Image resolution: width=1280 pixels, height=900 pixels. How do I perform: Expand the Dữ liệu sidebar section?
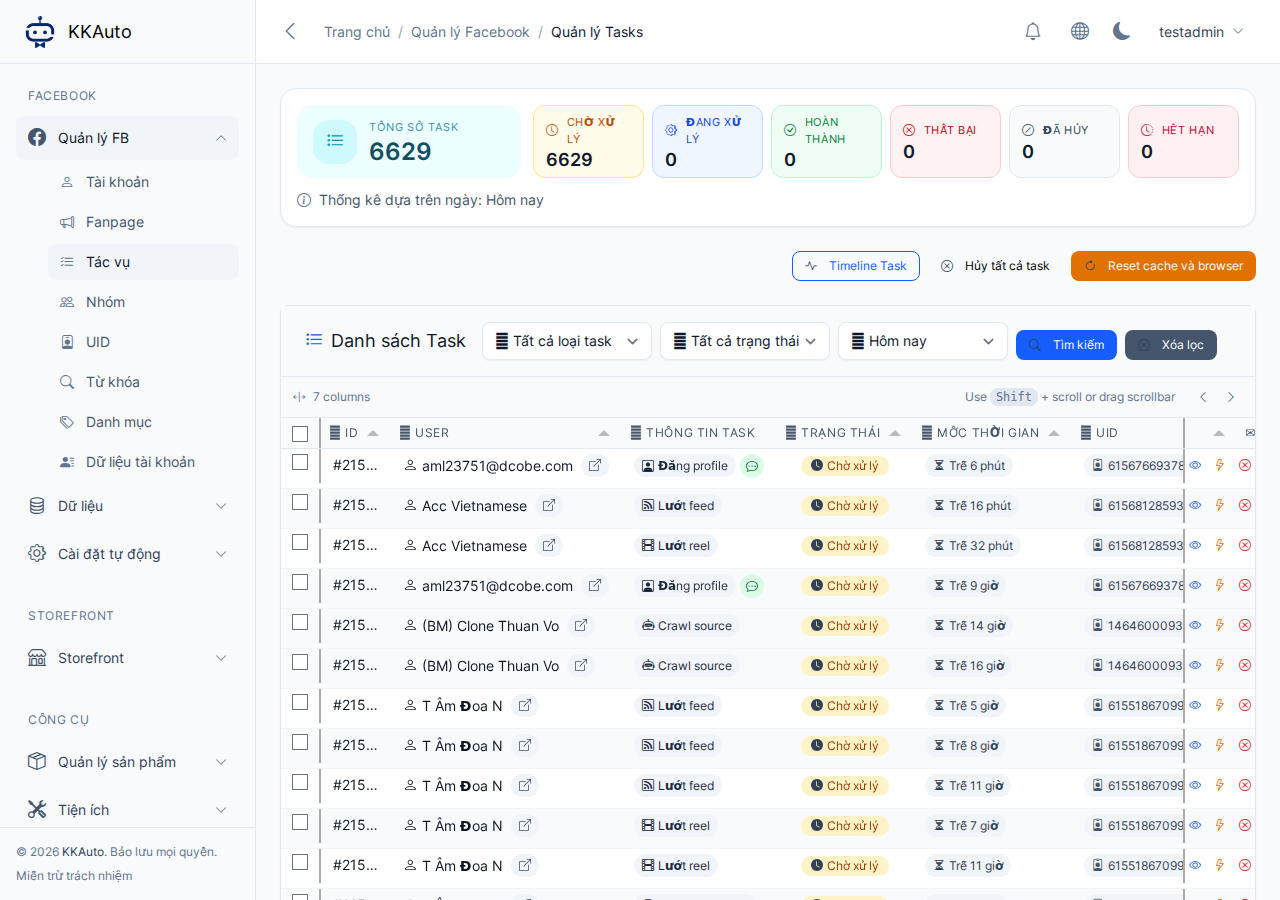tap(127, 506)
